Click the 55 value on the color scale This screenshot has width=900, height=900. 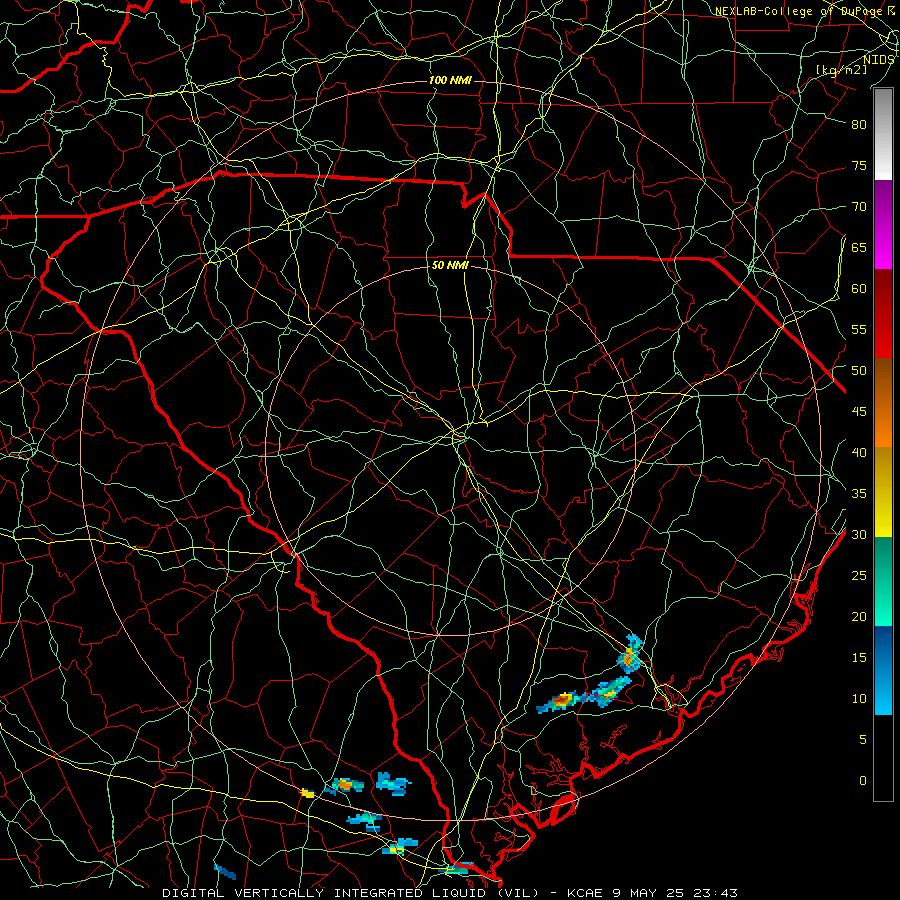pos(859,330)
